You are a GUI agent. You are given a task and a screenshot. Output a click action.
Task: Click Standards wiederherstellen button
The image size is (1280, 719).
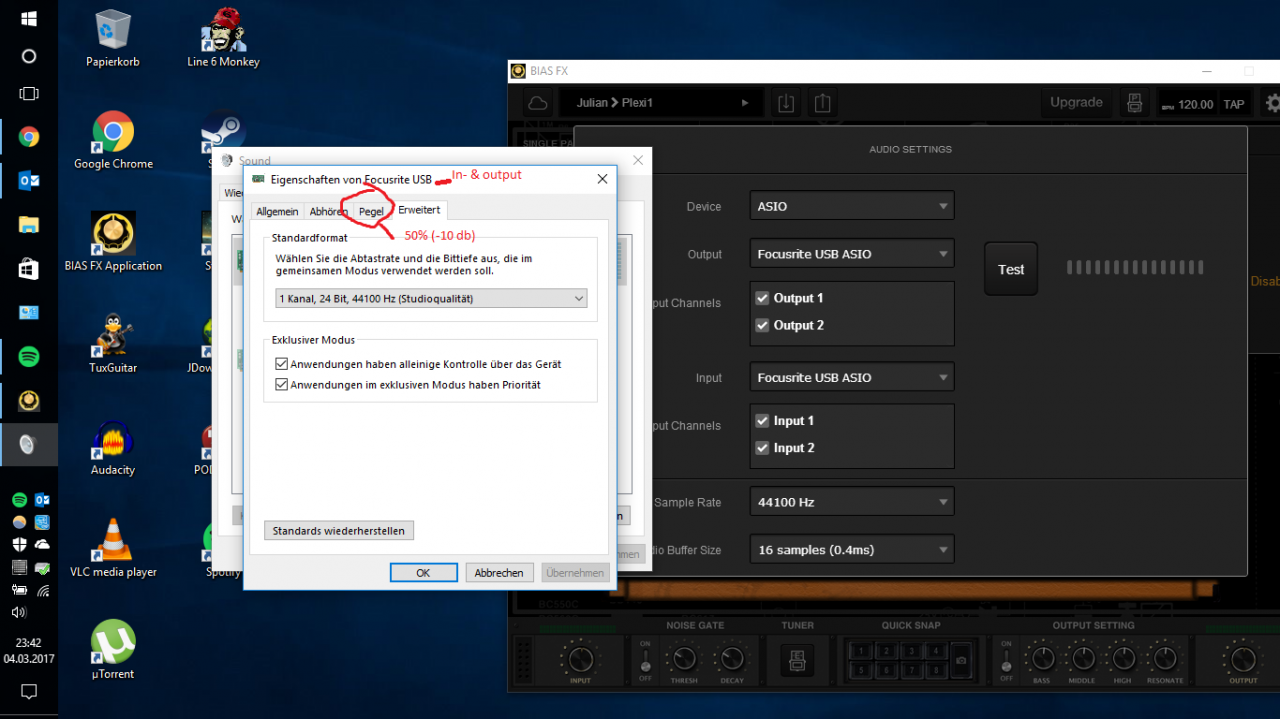tap(339, 530)
